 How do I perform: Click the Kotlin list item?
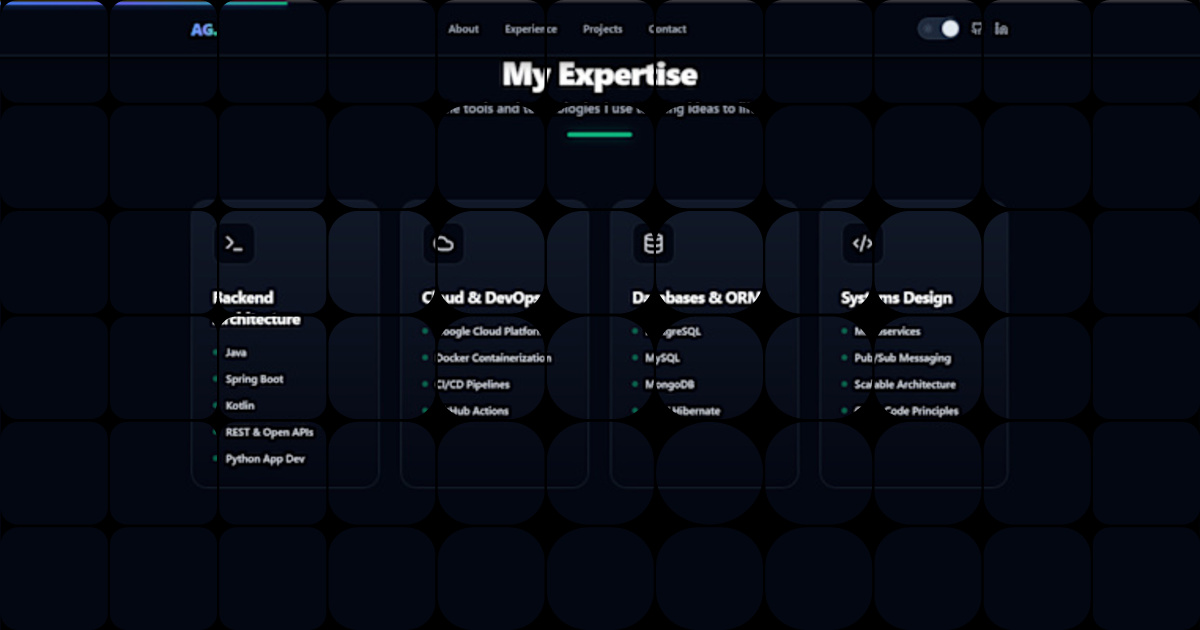tap(240, 406)
